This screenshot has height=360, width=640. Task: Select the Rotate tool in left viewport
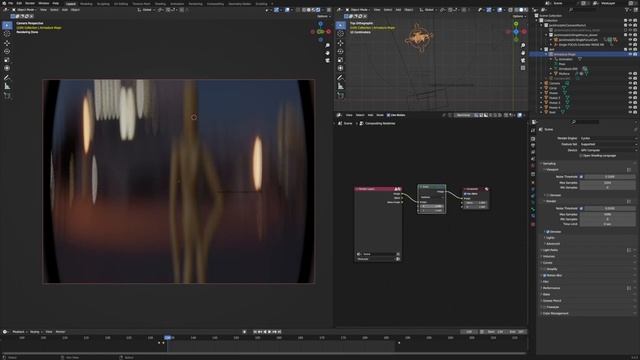click(7, 51)
